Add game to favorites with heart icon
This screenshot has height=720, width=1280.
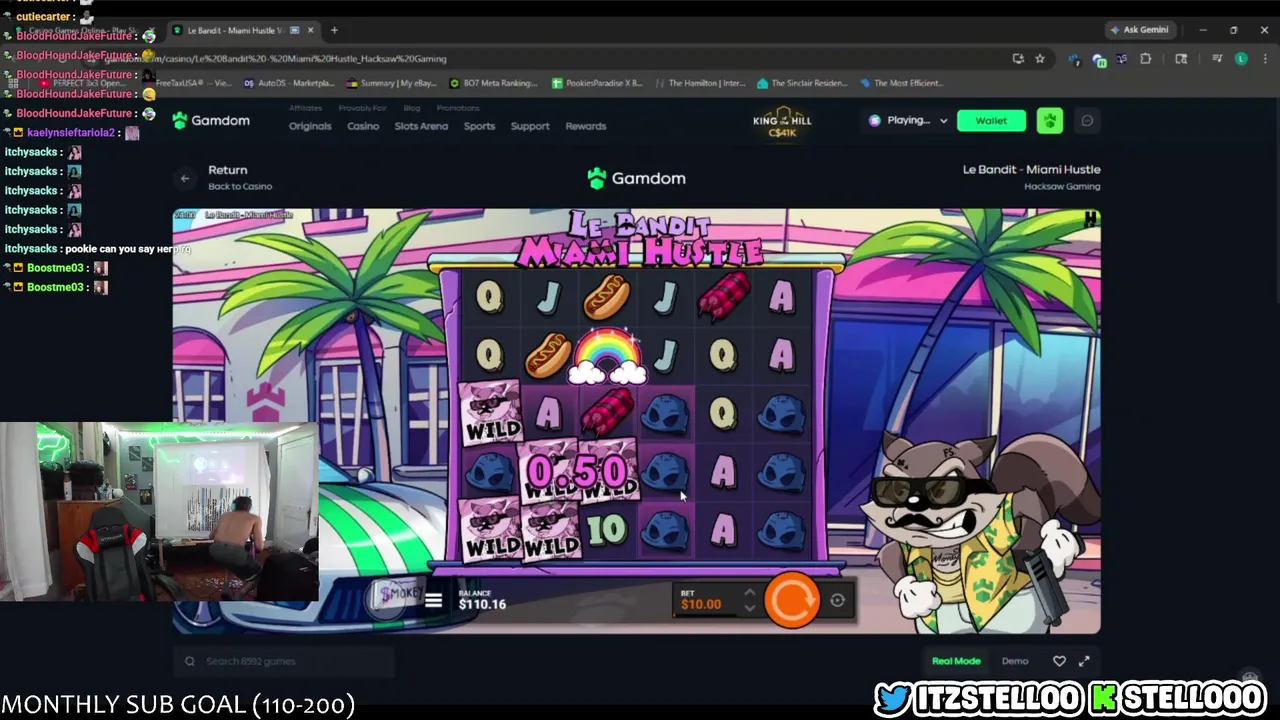[1059, 661]
